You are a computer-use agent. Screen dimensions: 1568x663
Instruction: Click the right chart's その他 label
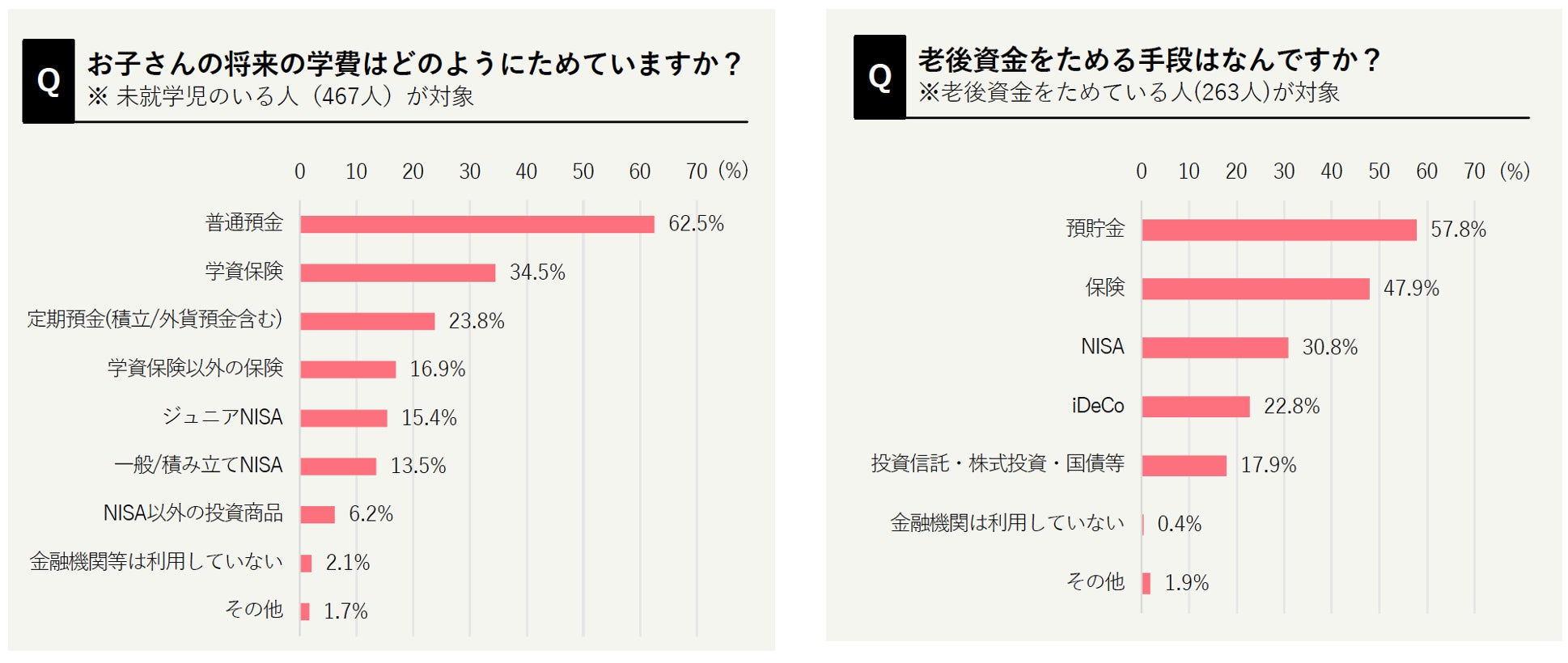[1095, 581]
